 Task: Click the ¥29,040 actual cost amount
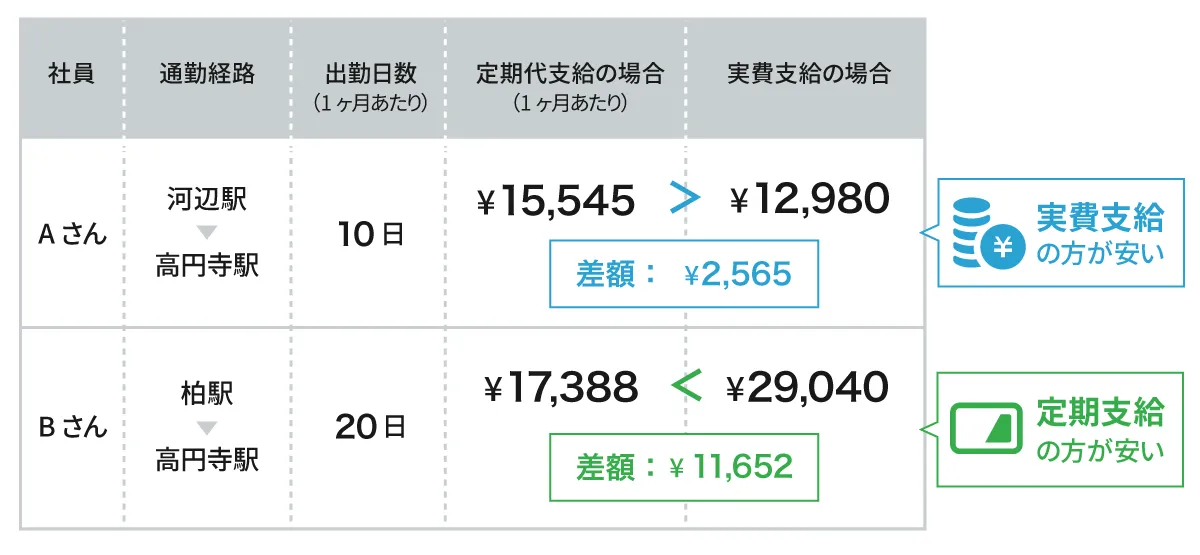point(806,387)
